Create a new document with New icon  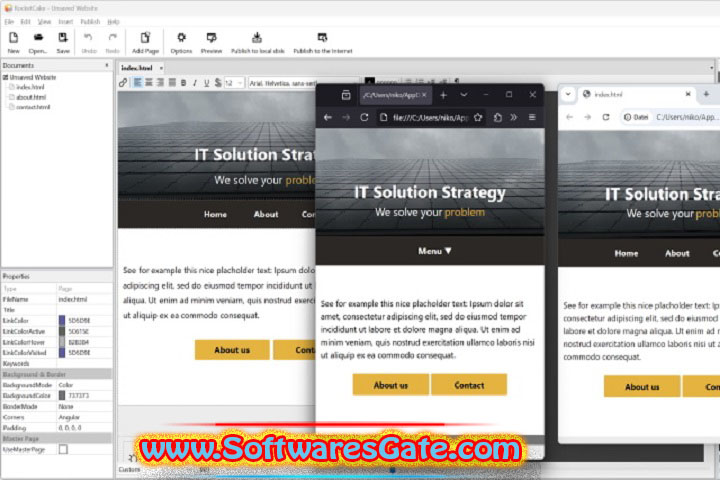point(13,39)
